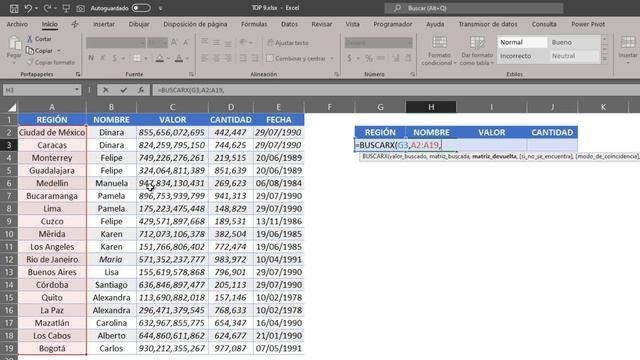Click the camera screenshot icon in quick access
This screenshot has height=360, width=640.
click(x=81, y=8)
